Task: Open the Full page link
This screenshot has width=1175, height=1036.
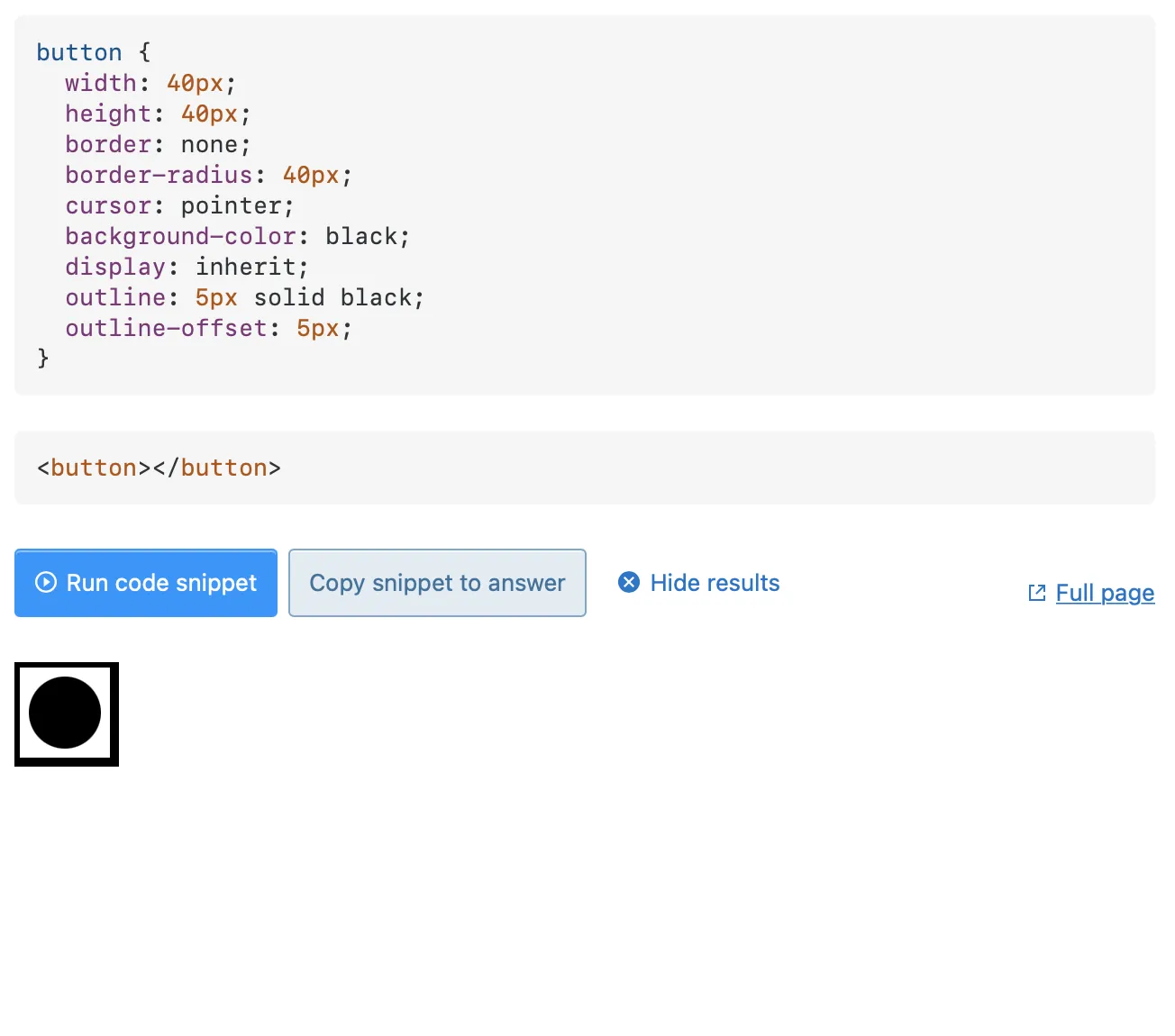Action: click(1105, 593)
